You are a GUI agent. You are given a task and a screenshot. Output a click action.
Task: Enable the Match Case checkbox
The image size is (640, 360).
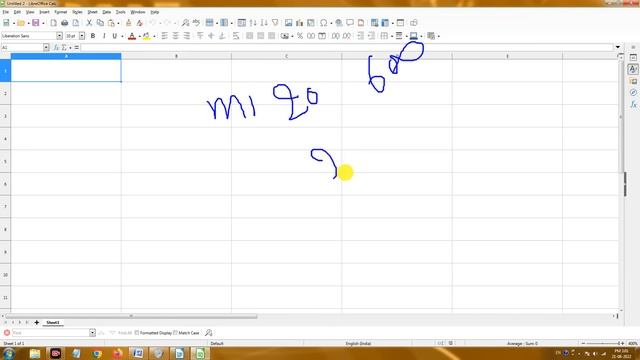pos(176,333)
